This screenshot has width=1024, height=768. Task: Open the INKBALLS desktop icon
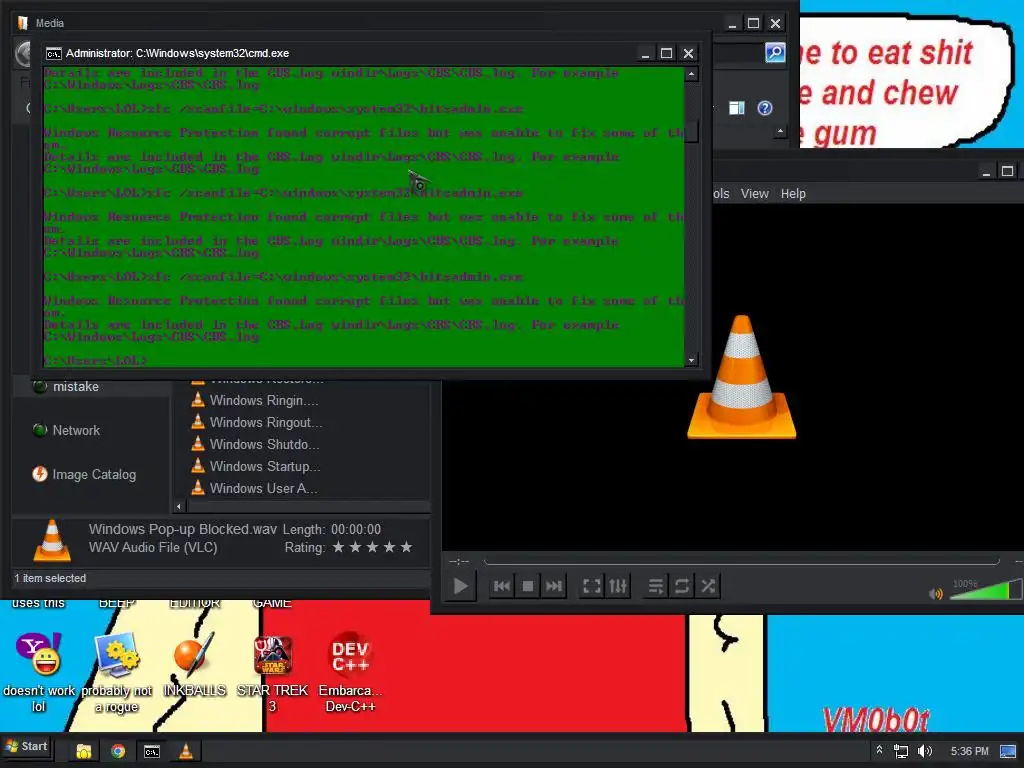pos(194,665)
